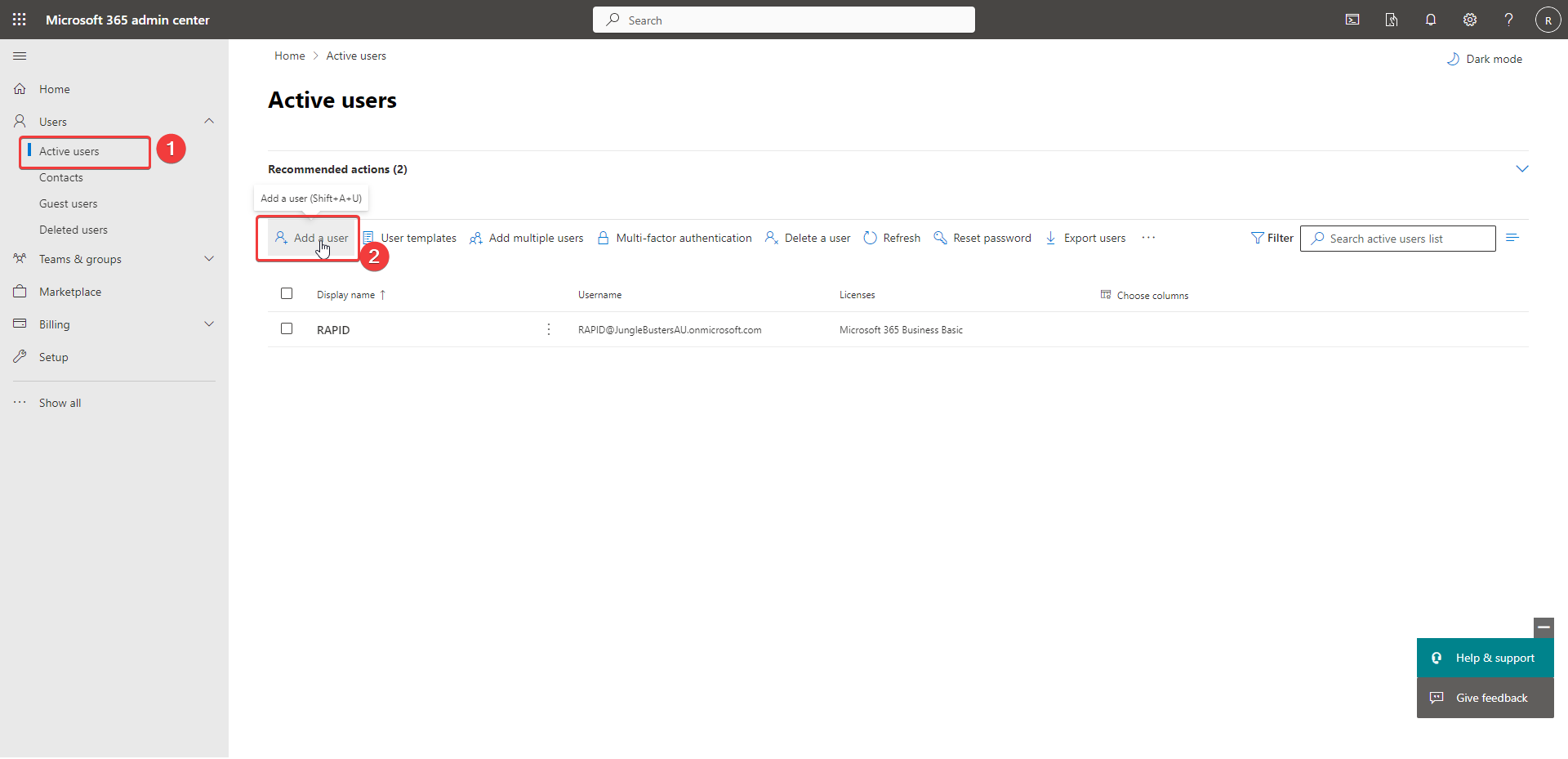Open the overflow menu after Export users
The image size is (1568, 759).
coord(1148,238)
